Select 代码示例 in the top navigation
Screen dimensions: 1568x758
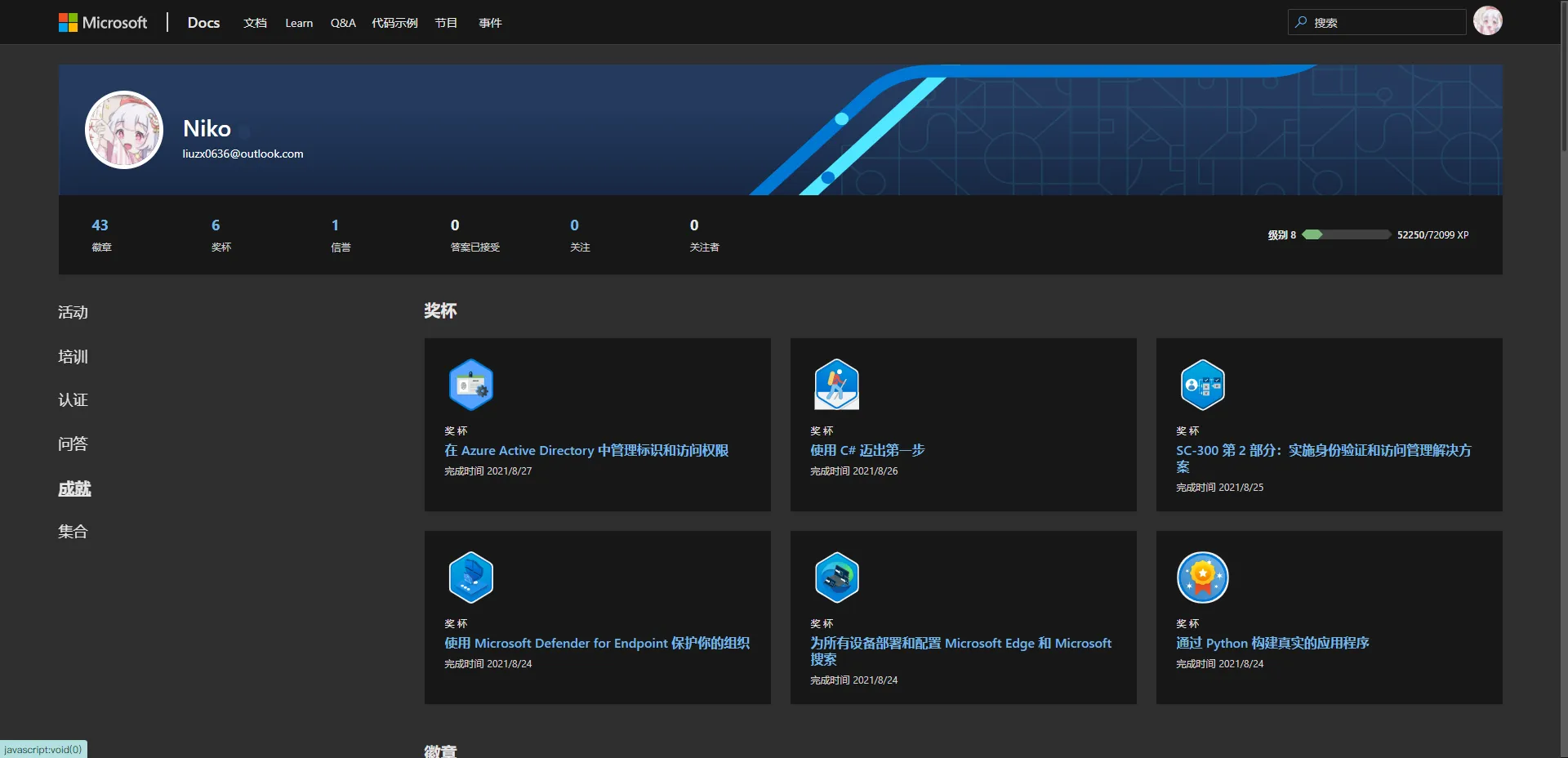(394, 22)
